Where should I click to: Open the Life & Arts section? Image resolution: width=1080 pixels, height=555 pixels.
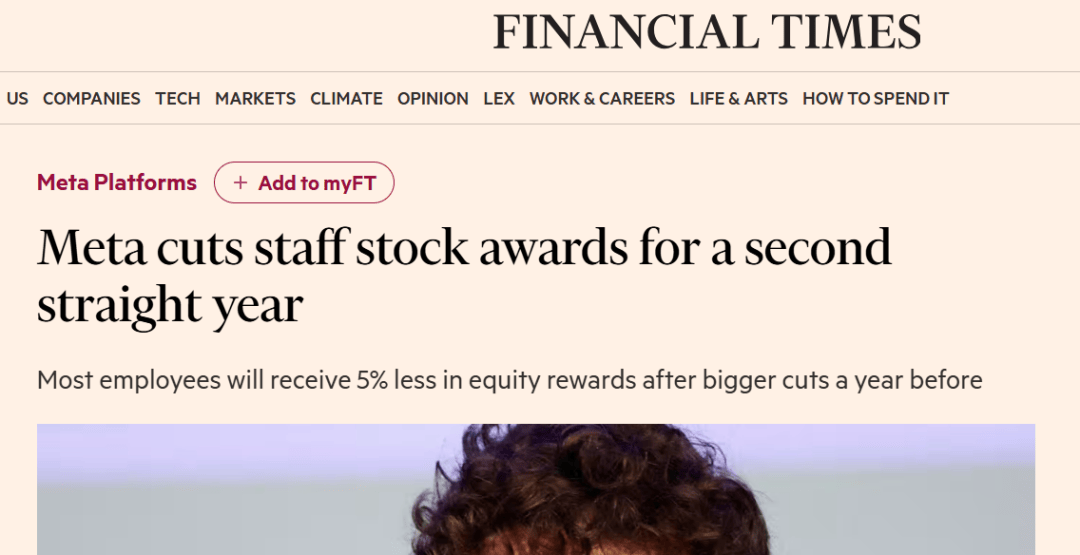pyautogui.click(x=738, y=98)
